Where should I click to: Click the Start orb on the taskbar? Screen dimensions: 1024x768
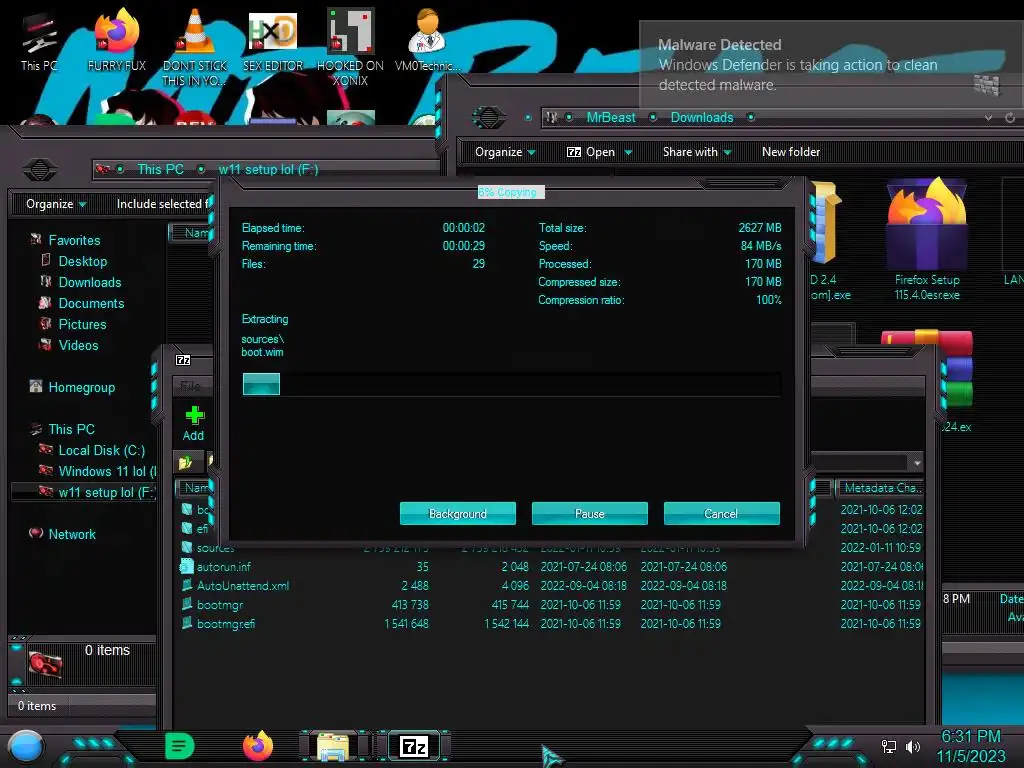click(26, 746)
